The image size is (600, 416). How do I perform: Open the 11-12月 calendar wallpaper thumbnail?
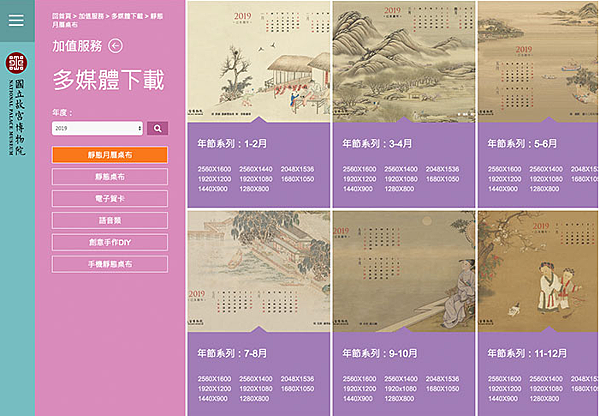[538, 271]
